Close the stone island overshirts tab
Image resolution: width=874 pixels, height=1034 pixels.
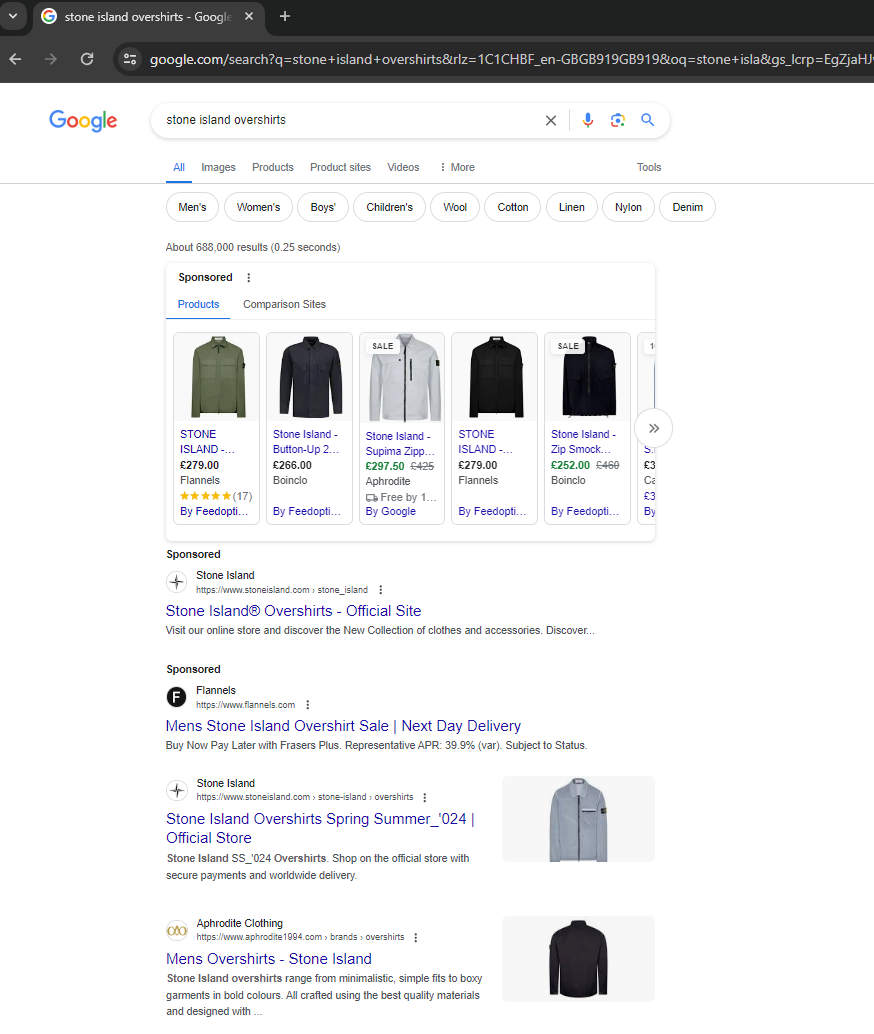pos(249,16)
